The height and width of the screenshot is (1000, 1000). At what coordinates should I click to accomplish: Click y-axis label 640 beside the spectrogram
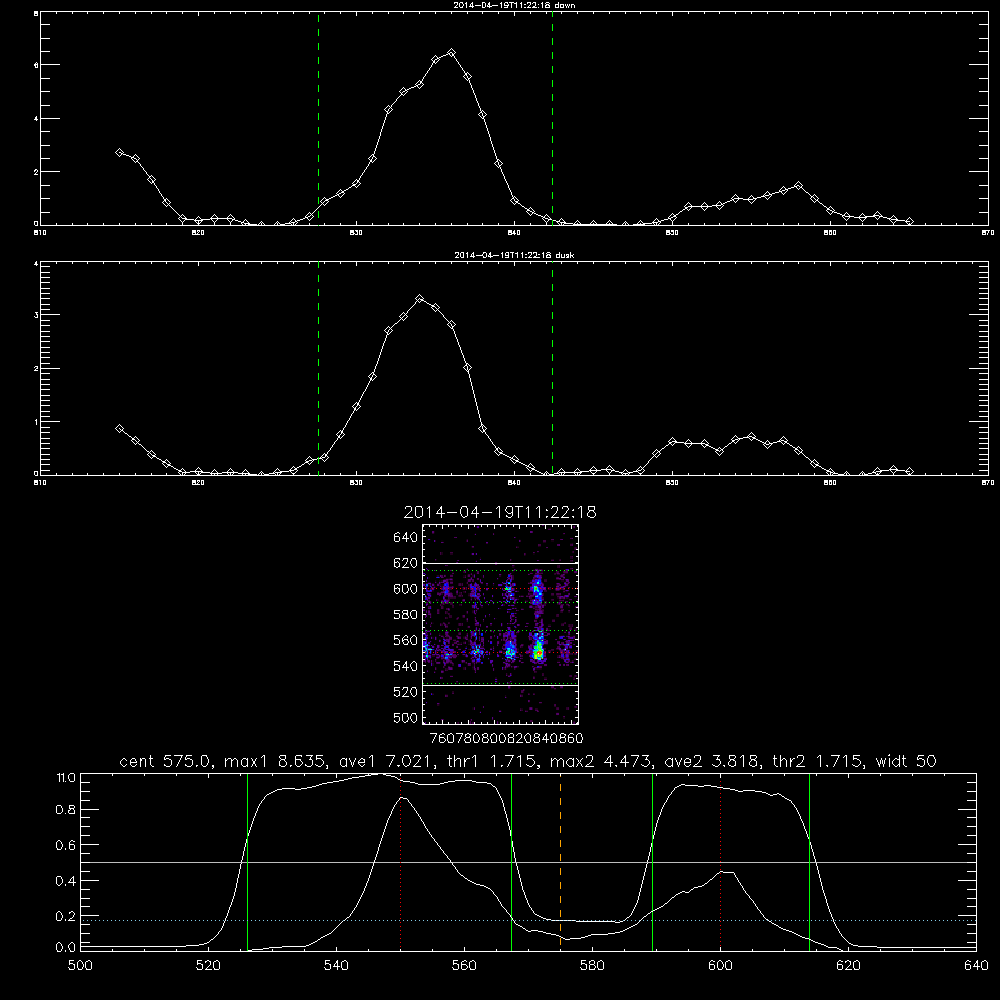point(406,538)
